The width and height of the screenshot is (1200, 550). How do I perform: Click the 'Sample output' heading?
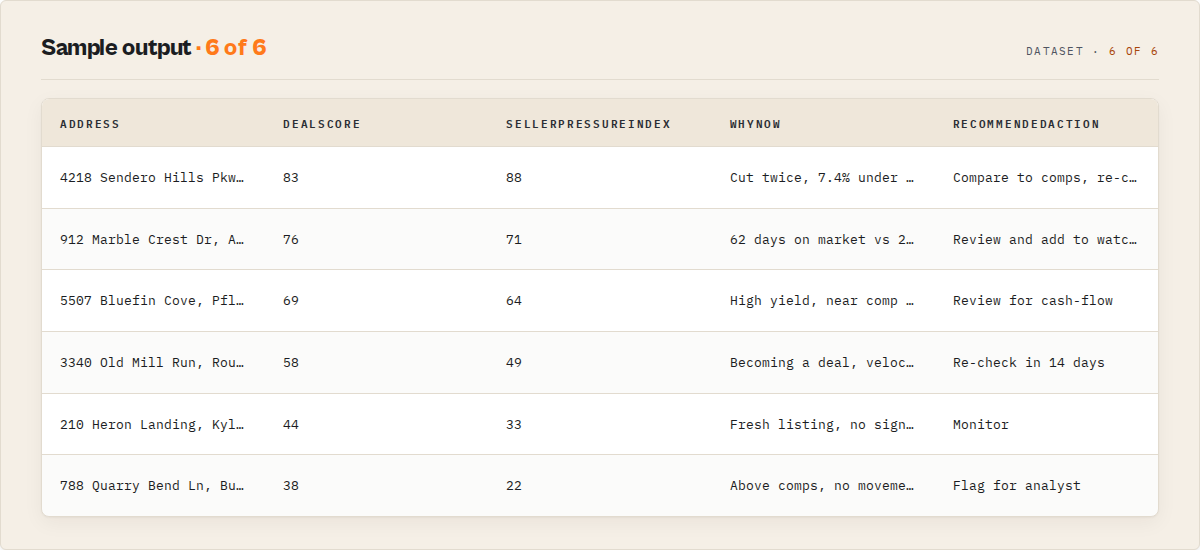pos(115,48)
